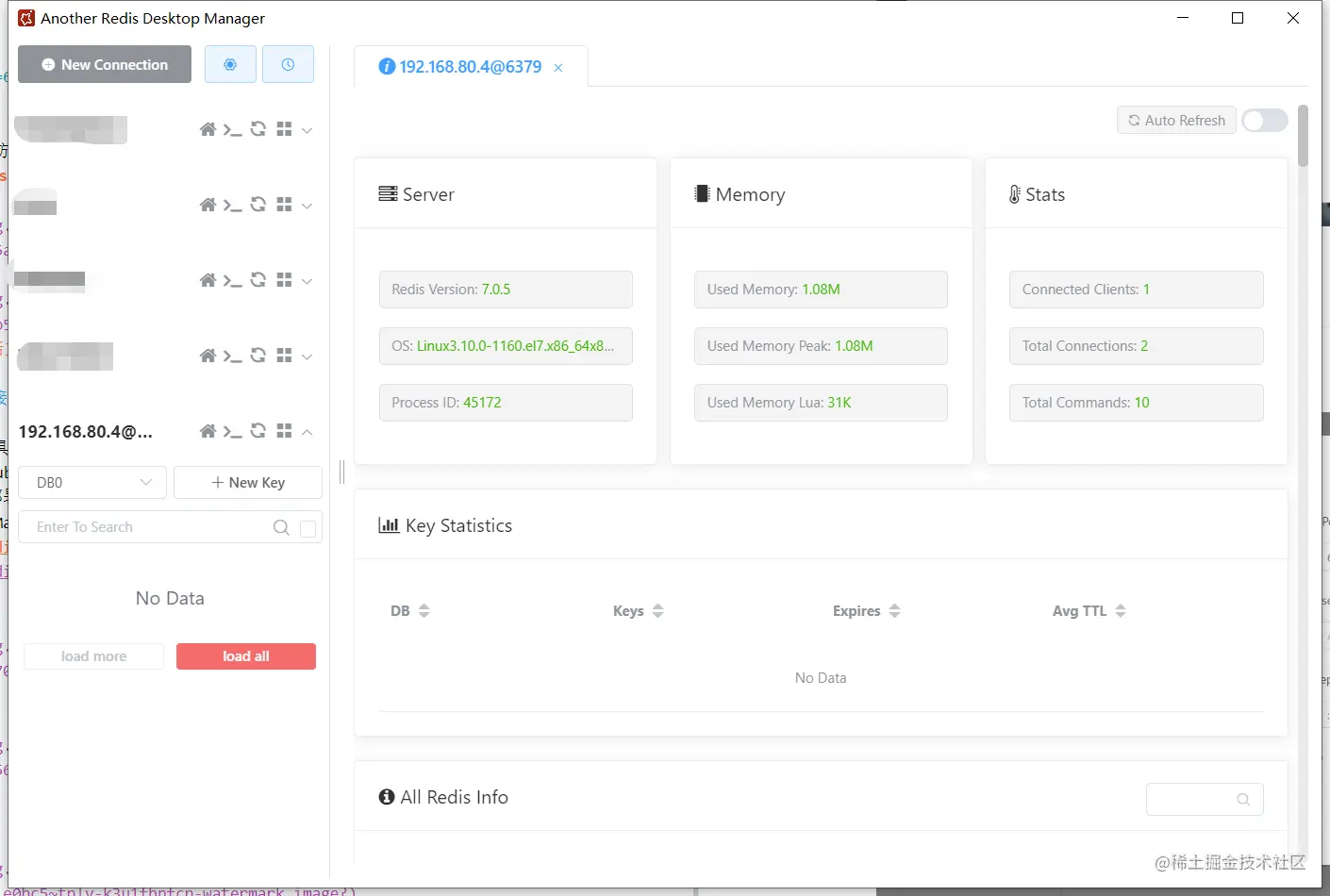This screenshot has height=896, width=1330.
Task: Open grid menu of the fourth listed connection
Action: click(x=284, y=356)
